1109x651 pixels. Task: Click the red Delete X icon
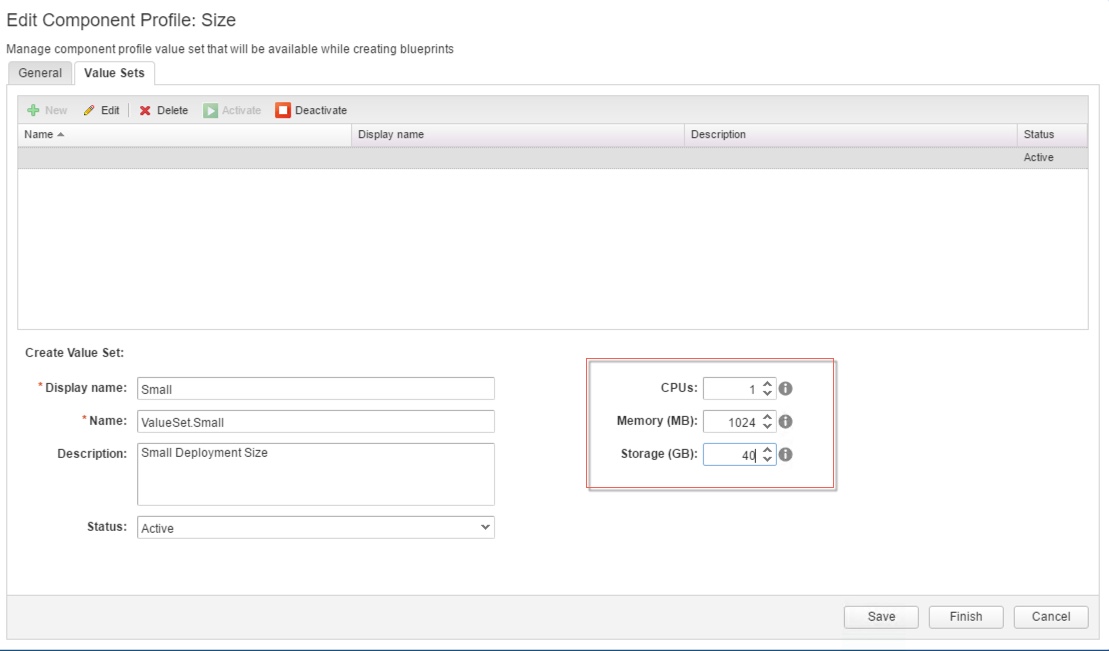tap(145, 110)
